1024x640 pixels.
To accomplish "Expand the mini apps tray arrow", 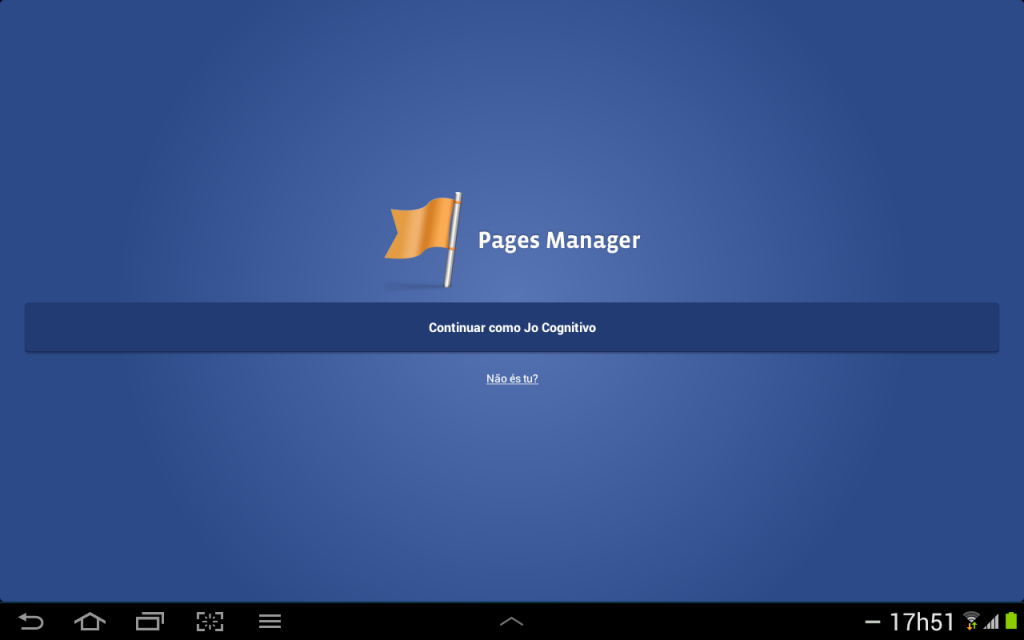I will click(x=511, y=621).
